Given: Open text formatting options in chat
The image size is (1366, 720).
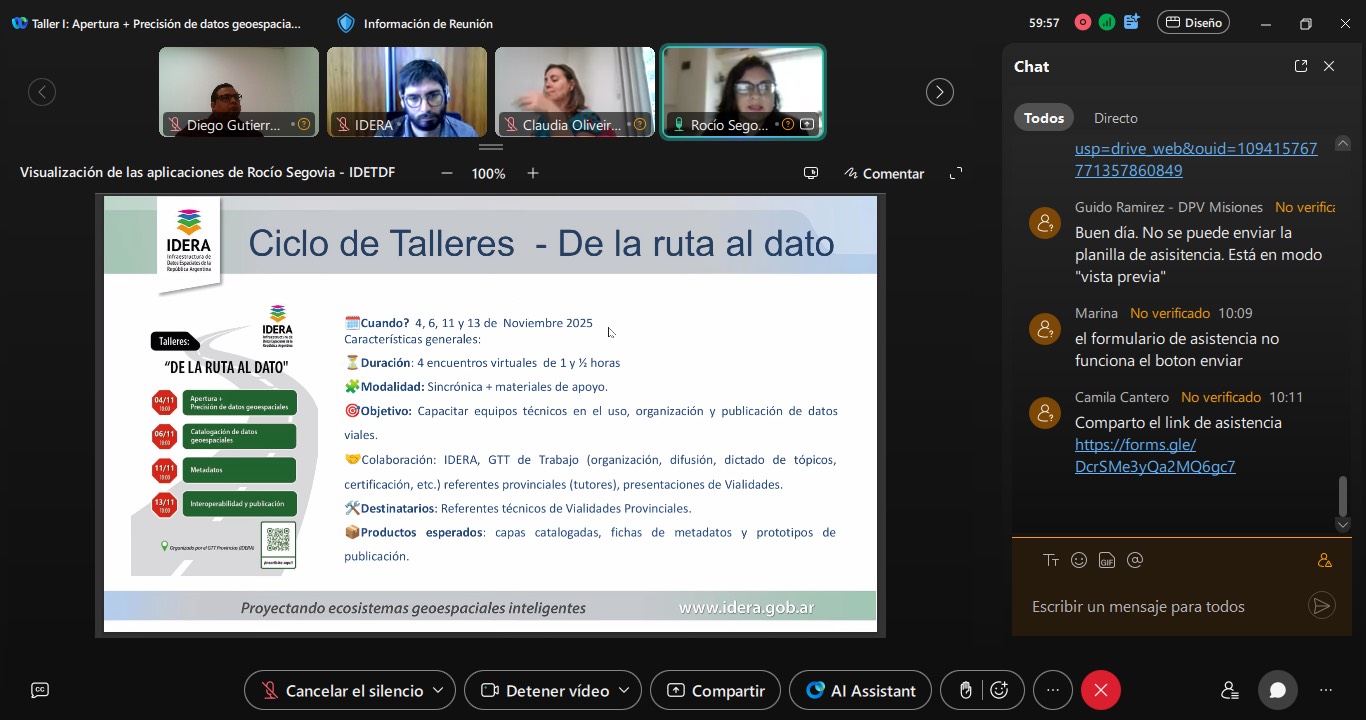Looking at the screenshot, I should coord(1051,560).
